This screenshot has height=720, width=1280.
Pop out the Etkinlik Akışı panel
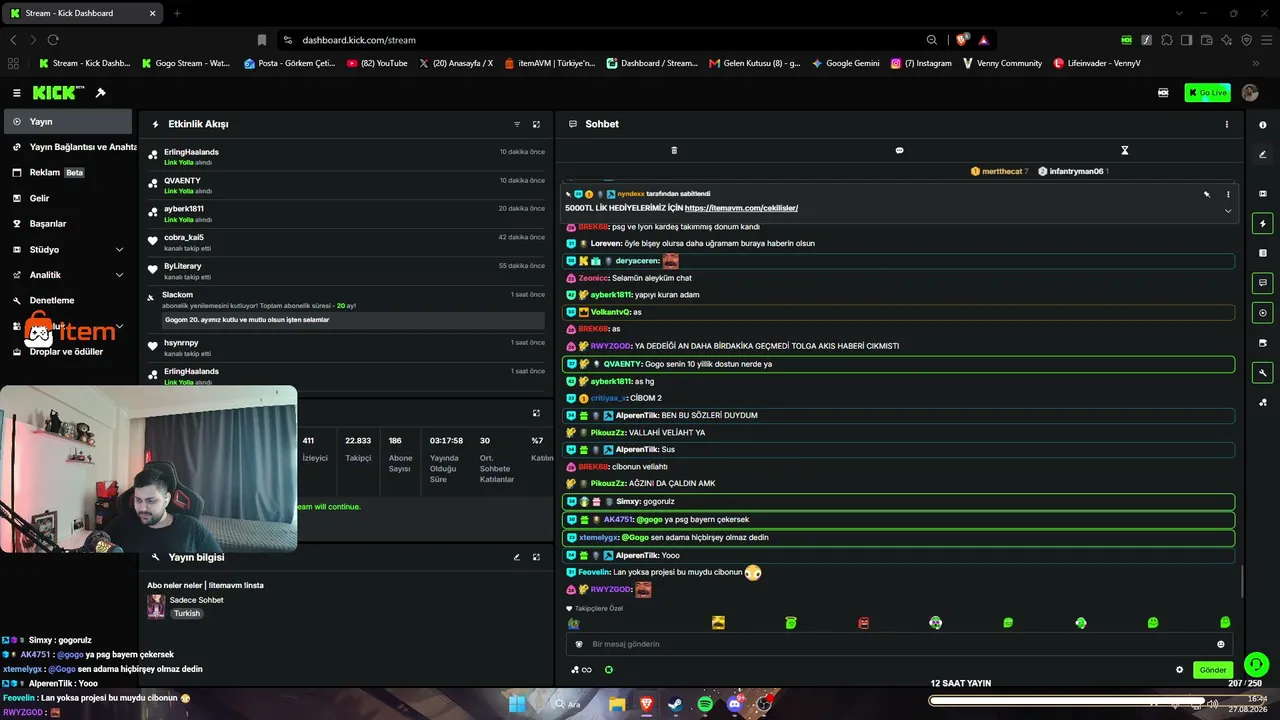click(x=536, y=124)
